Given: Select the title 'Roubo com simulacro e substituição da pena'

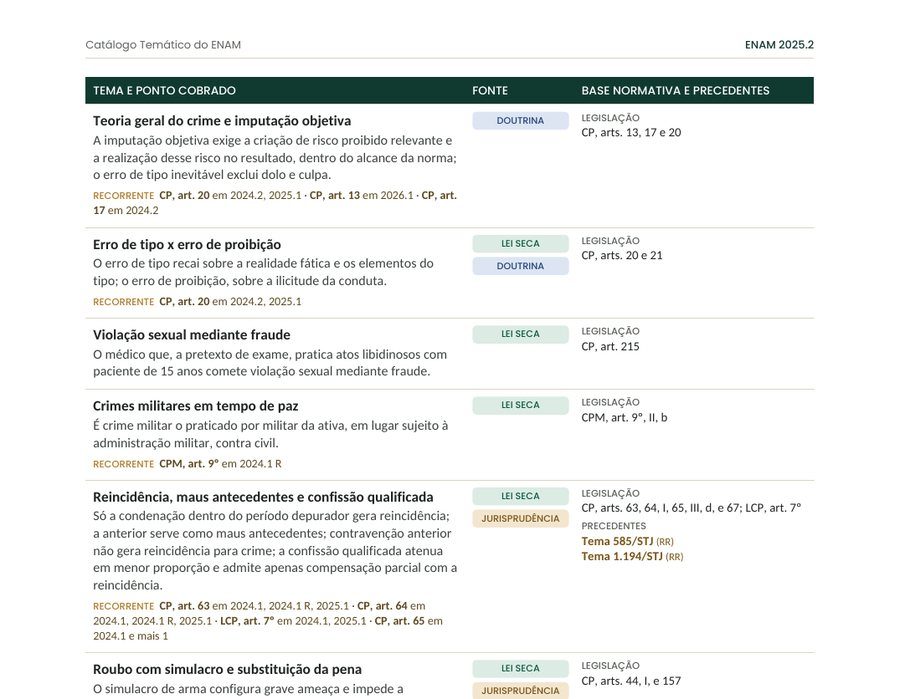Looking at the screenshot, I should tap(227, 670).
